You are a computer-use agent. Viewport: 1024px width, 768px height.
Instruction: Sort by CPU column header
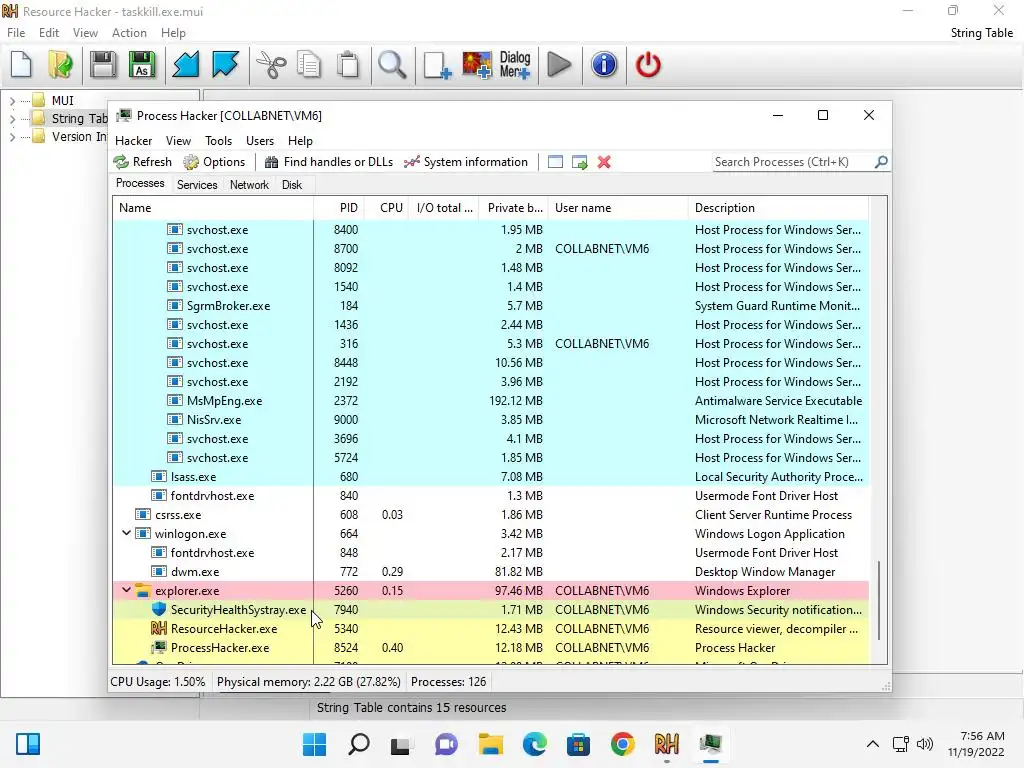click(387, 208)
